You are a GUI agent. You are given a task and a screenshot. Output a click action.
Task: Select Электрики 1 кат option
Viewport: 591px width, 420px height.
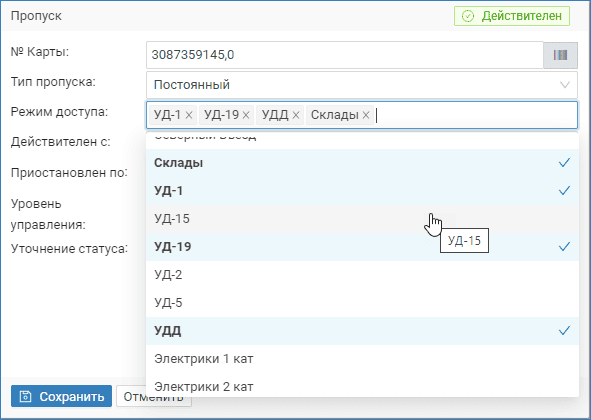362,359
